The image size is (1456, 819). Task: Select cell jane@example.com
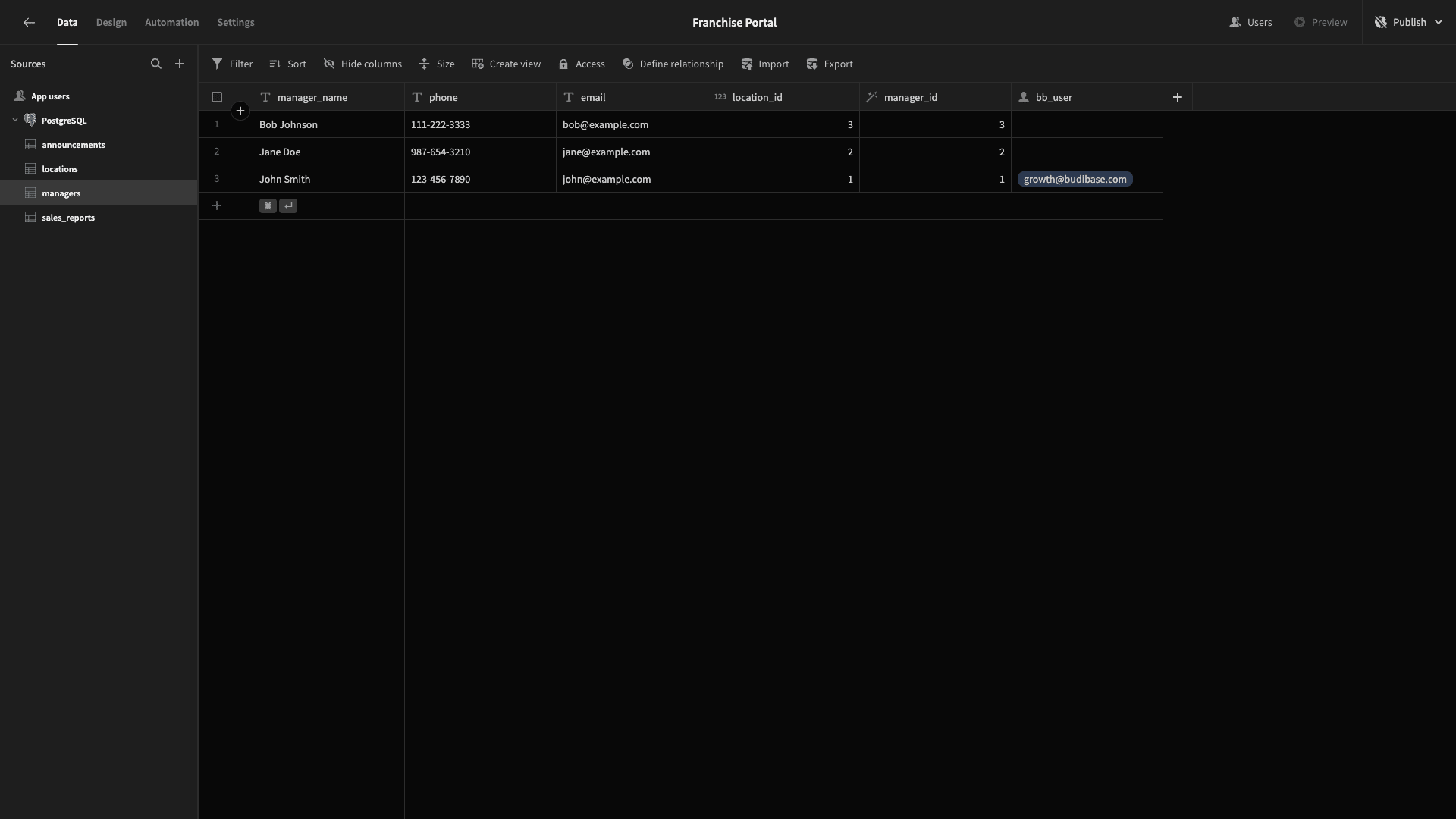tap(632, 152)
